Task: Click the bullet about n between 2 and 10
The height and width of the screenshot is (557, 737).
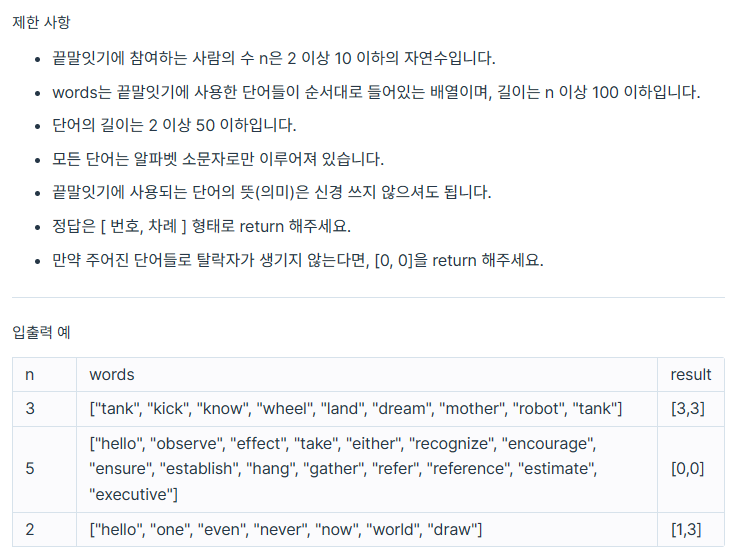Action: coord(274,58)
